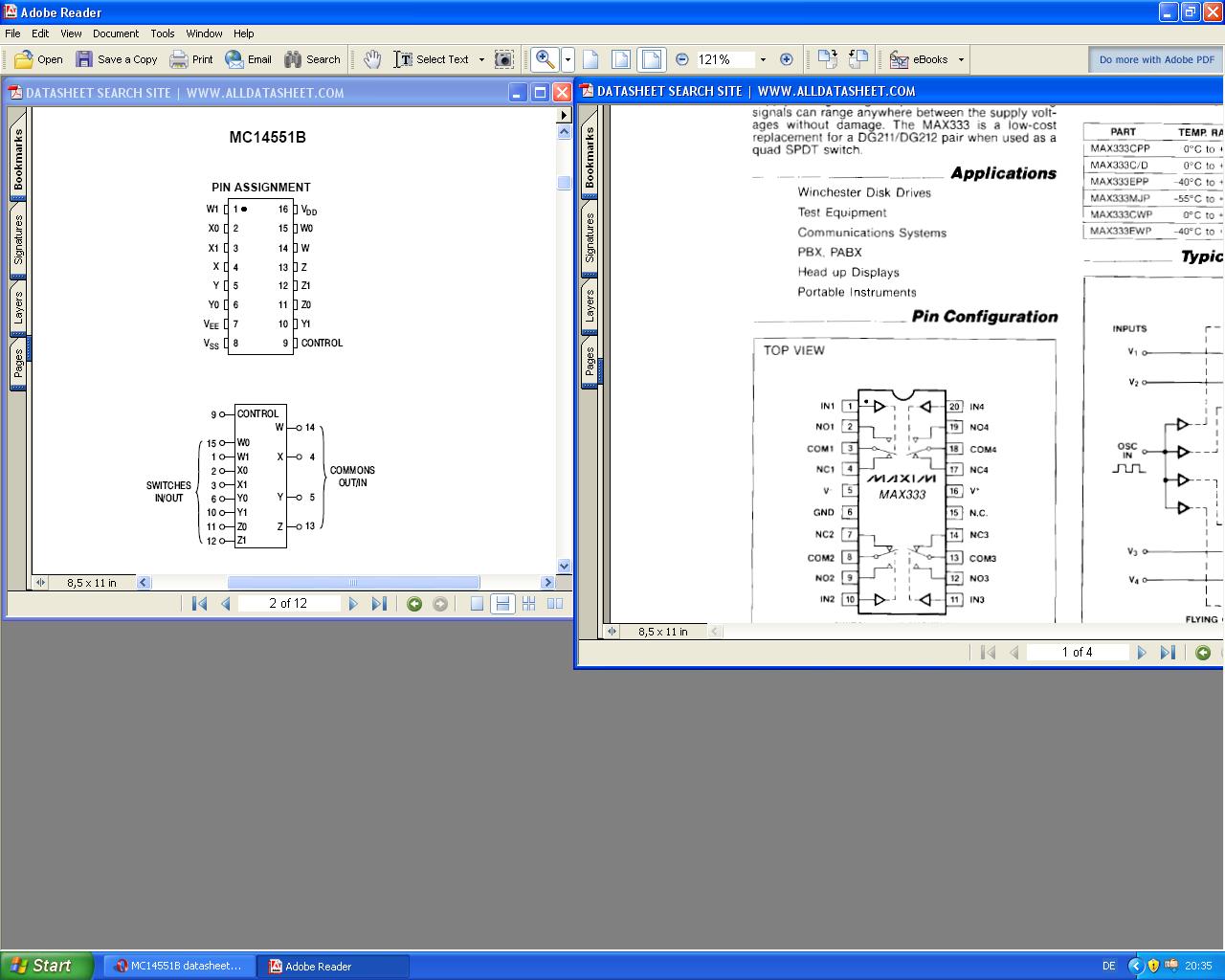This screenshot has width=1225, height=980.
Task: Open Signatures tab in MC14551B window
Action: (18, 239)
